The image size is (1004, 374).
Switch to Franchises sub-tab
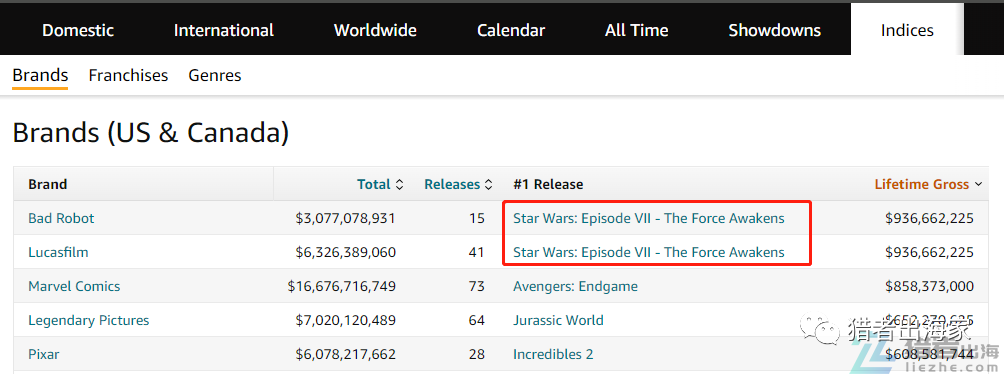pyautogui.click(x=128, y=76)
